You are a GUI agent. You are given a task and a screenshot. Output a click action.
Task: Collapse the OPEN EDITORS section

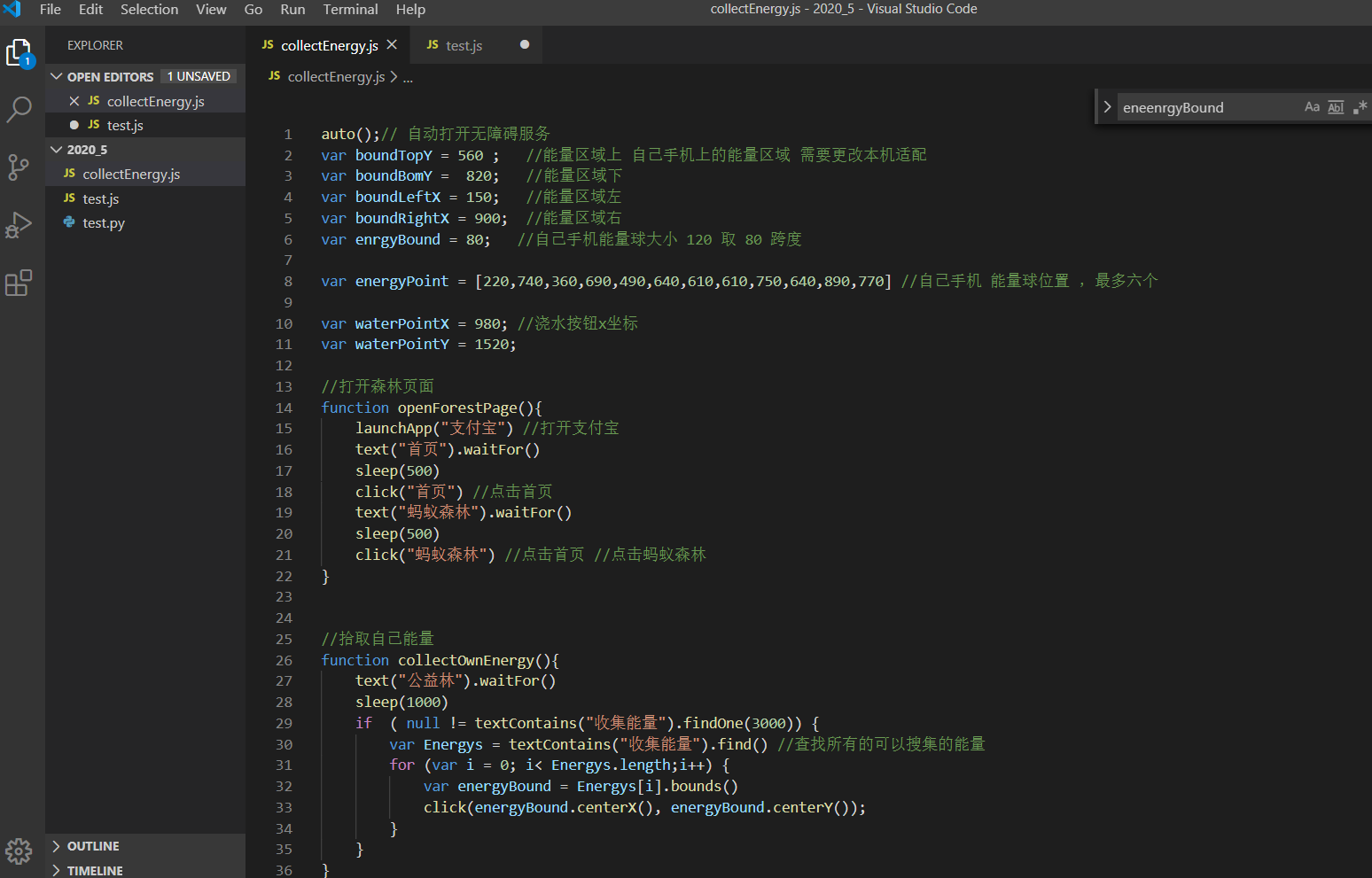point(57,76)
